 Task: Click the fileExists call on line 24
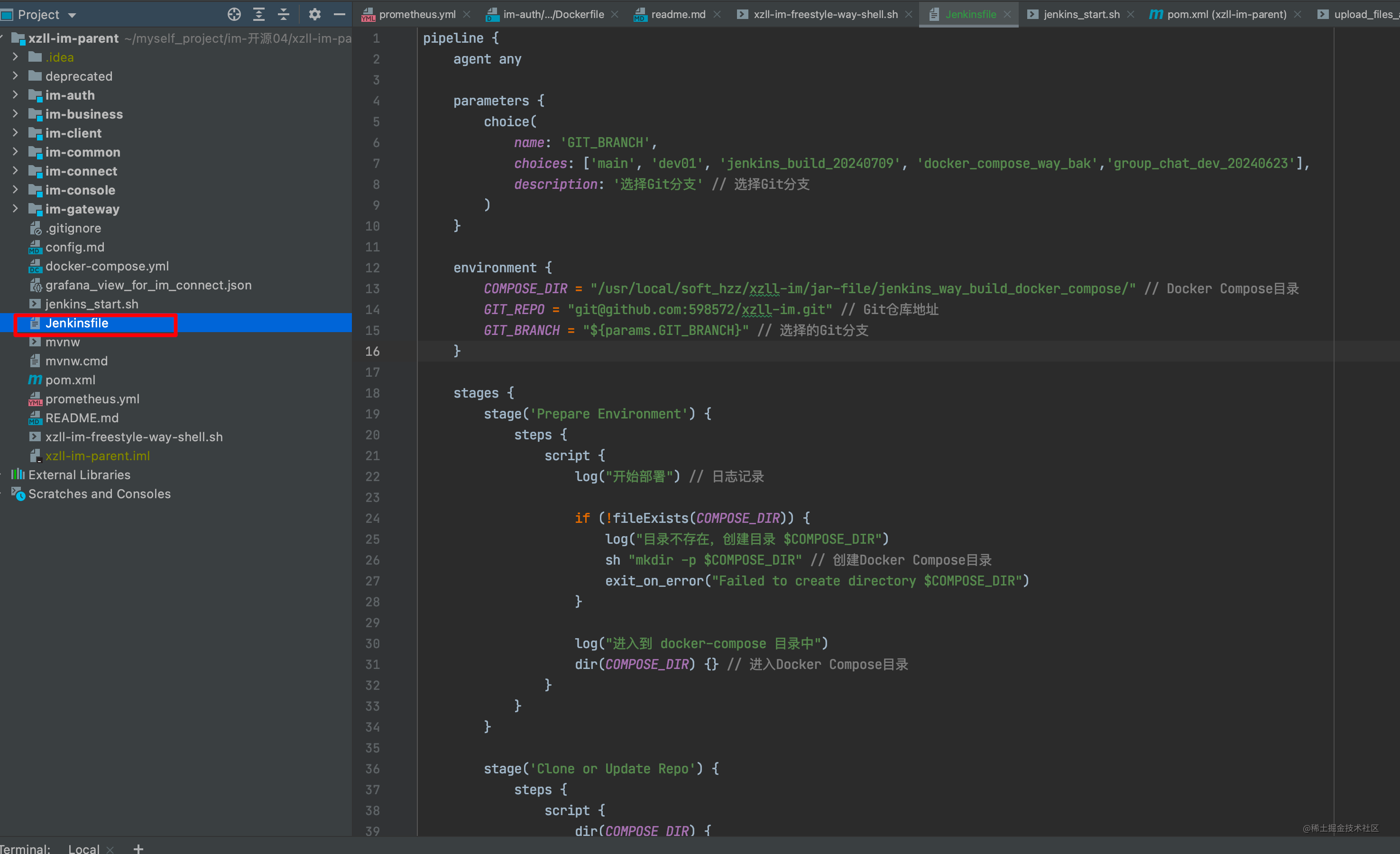tap(650, 518)
